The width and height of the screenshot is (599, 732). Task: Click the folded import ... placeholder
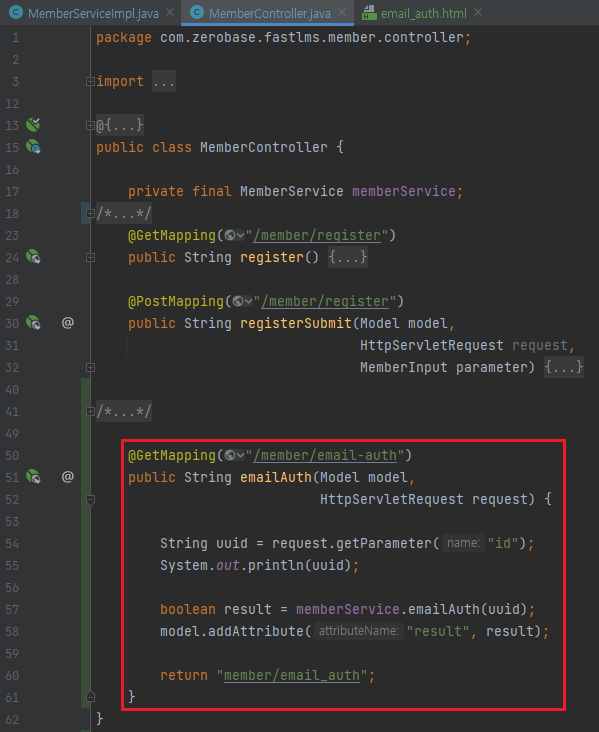164,82
